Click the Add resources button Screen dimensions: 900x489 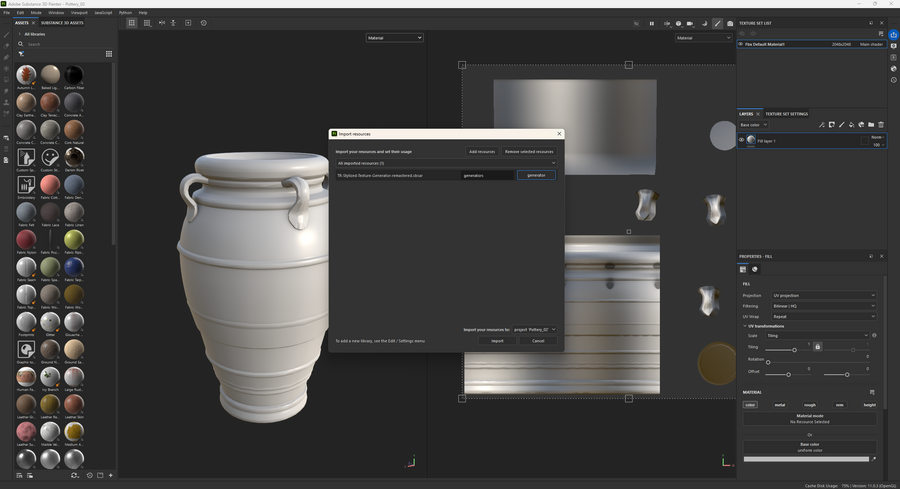pyautogui.click(x=482, y=151)
